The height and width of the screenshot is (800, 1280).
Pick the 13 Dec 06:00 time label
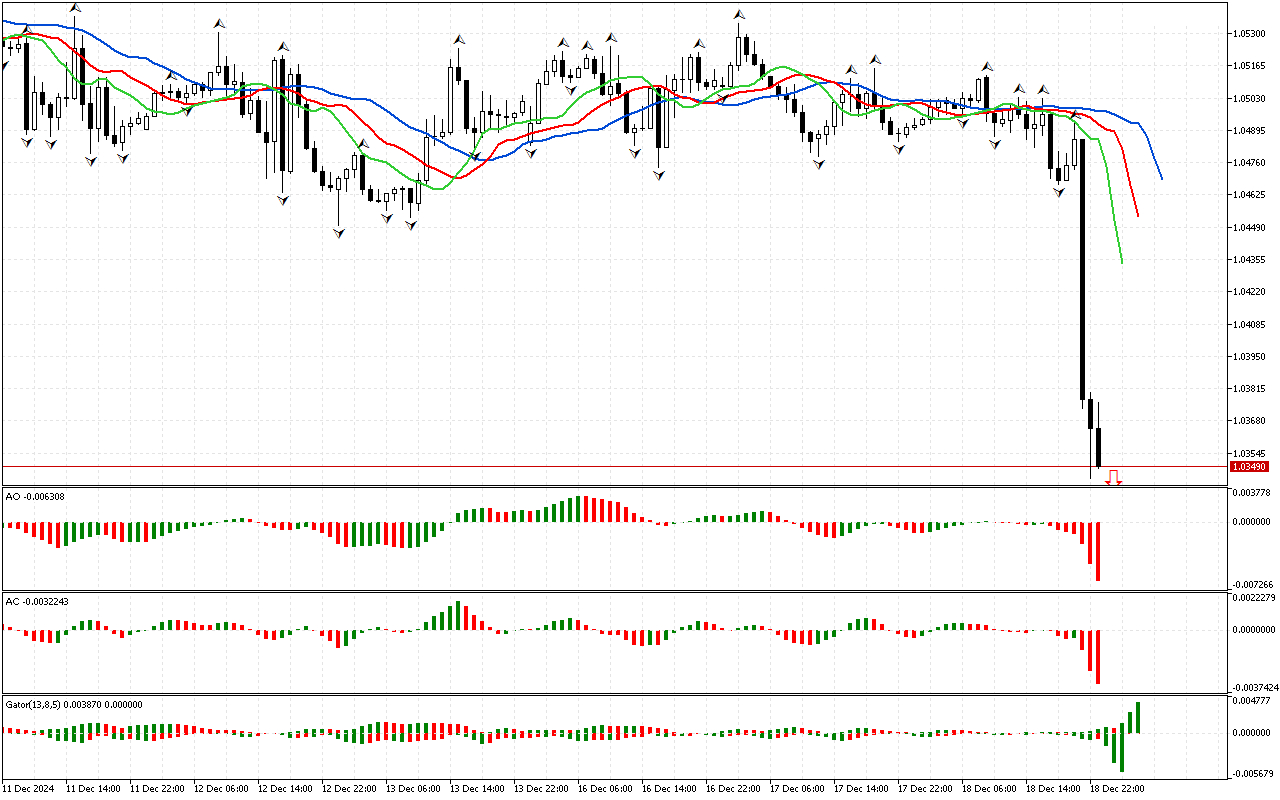click(414, 789)
